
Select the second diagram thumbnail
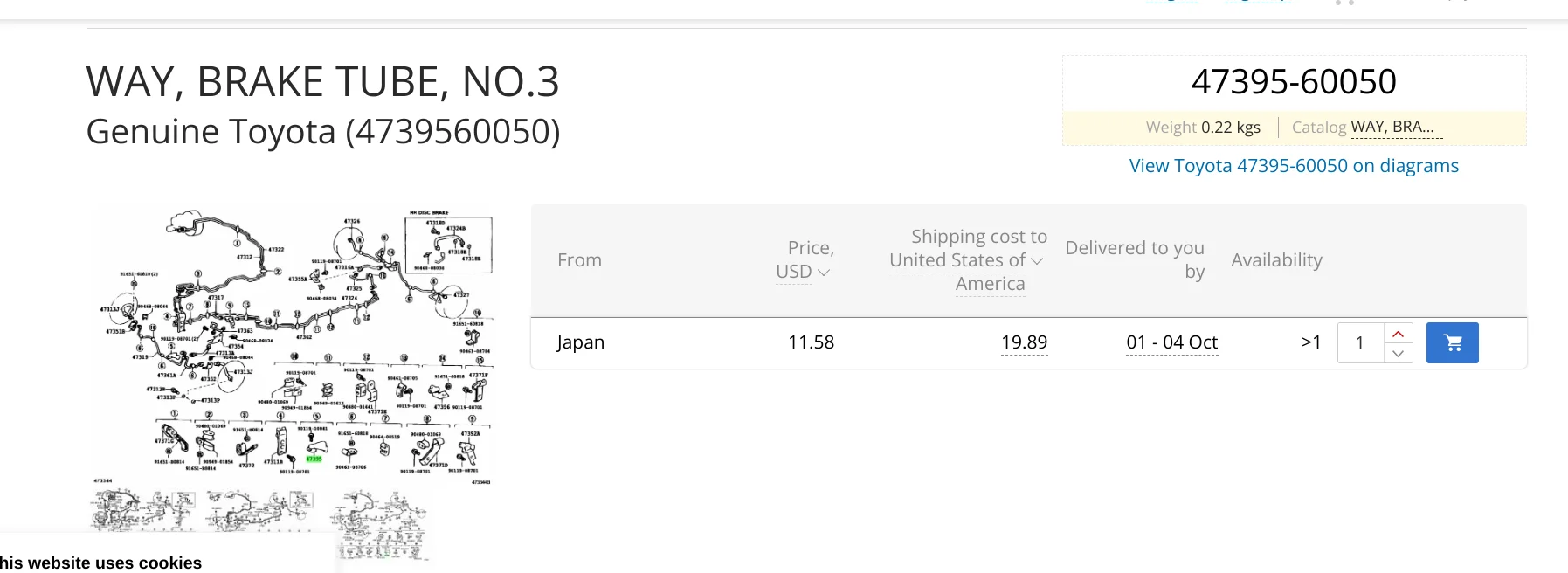tap(259, 510)
